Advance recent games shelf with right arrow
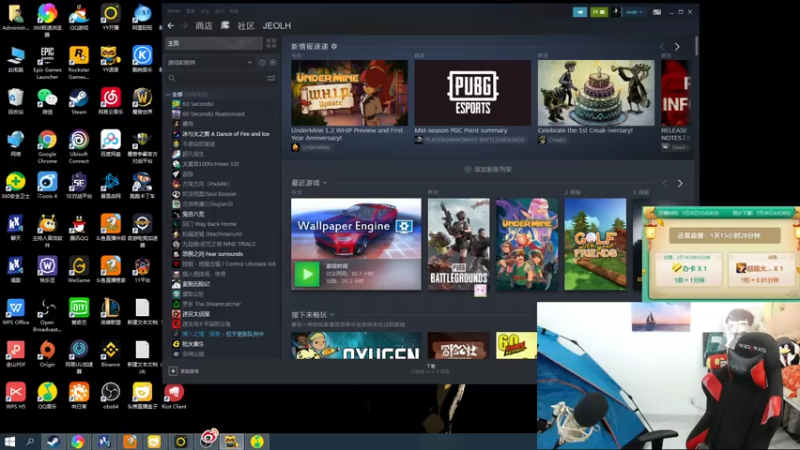Viewport: 800px width, 450px height. [680, 183]
